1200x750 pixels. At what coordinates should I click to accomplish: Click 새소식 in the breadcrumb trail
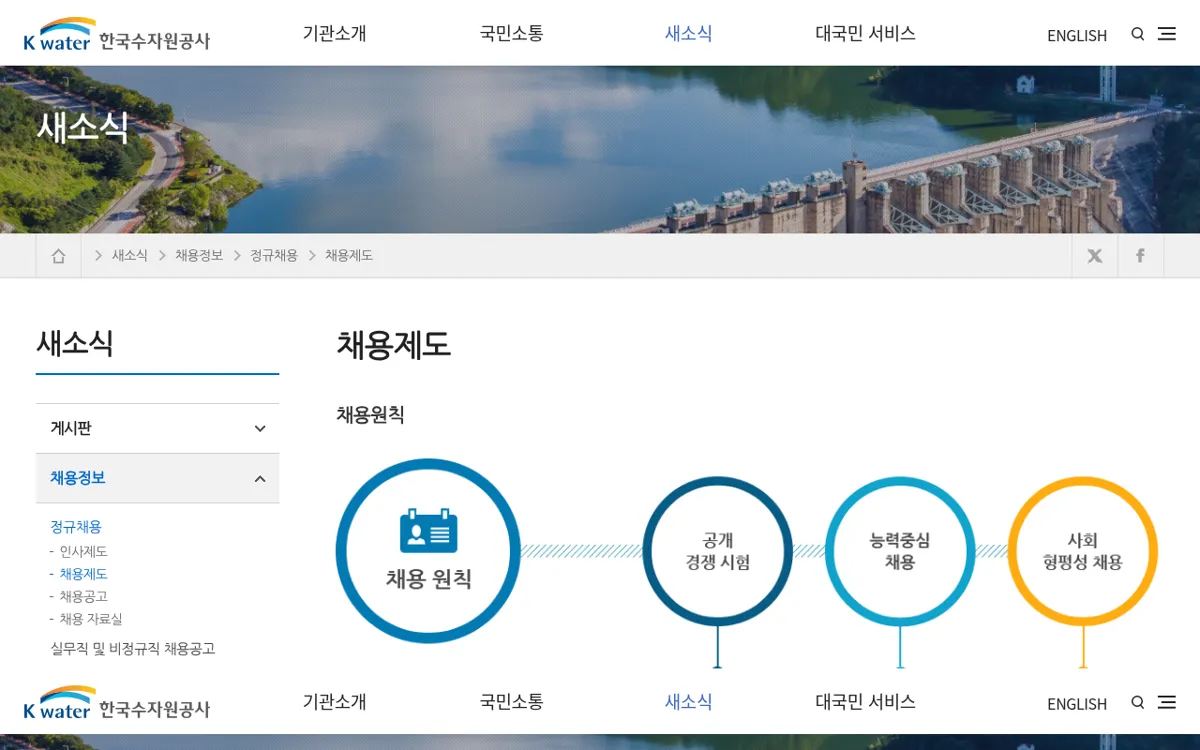(x=130, y=256)
